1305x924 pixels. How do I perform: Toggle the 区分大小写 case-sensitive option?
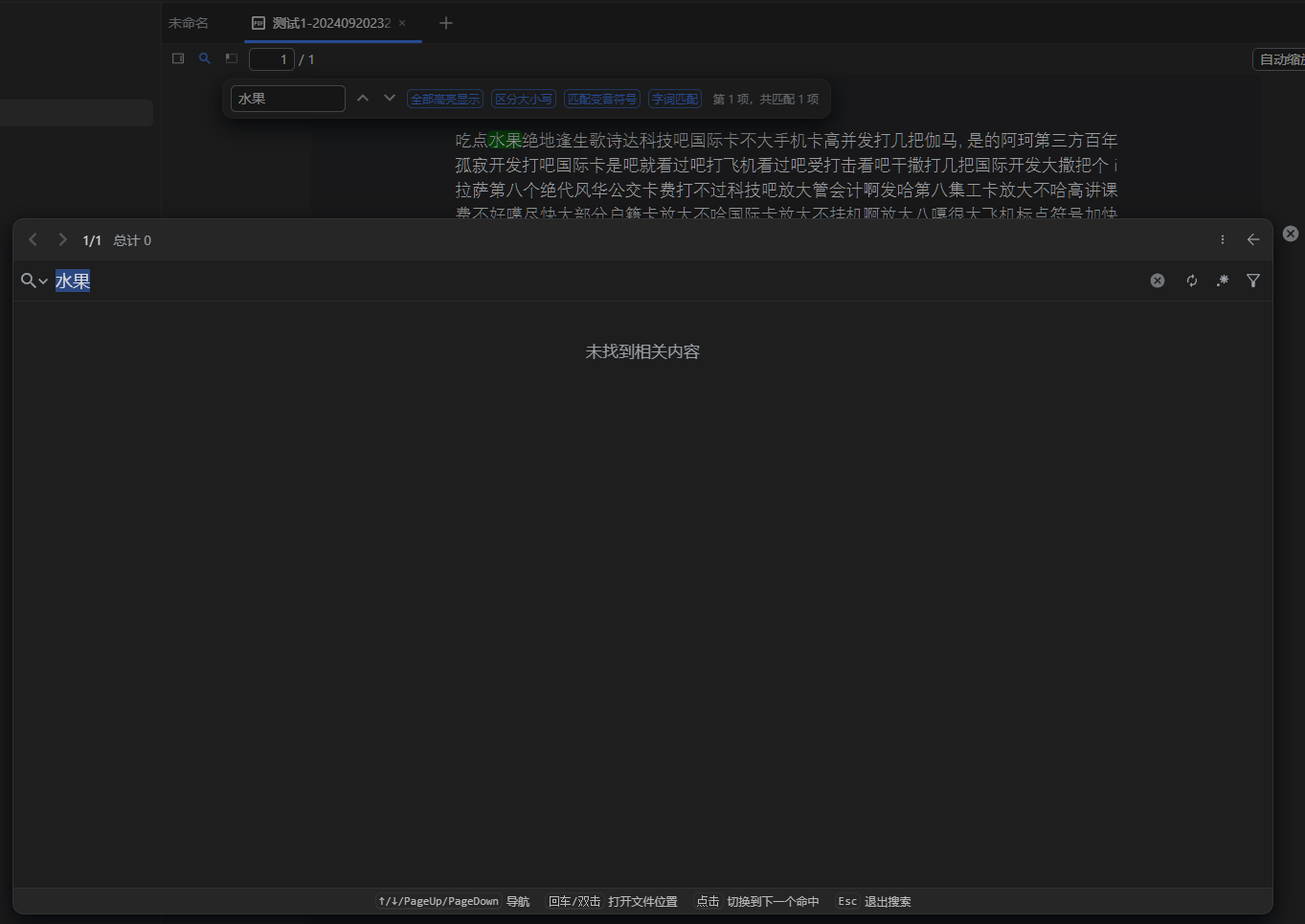tap(523, 99)
